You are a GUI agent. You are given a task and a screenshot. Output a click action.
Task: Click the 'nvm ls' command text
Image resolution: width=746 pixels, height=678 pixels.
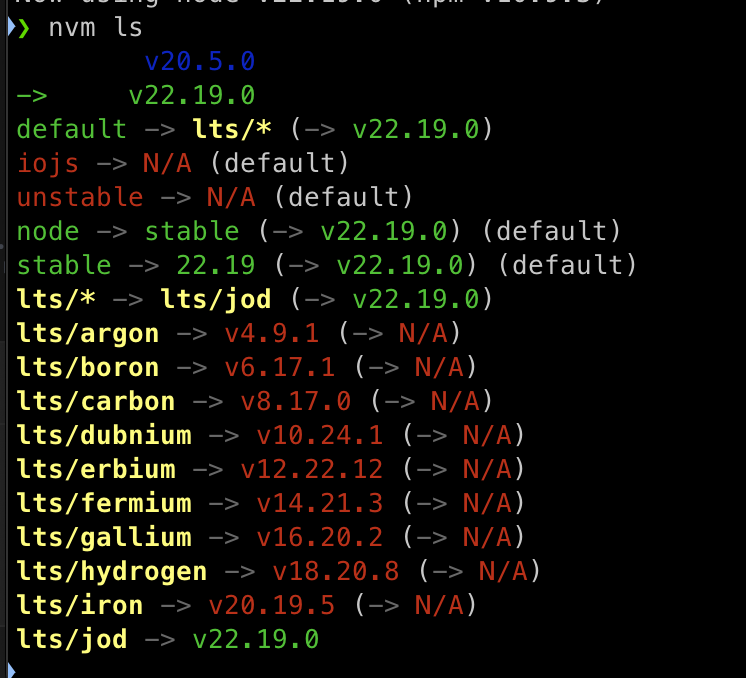tap(96, 27)
